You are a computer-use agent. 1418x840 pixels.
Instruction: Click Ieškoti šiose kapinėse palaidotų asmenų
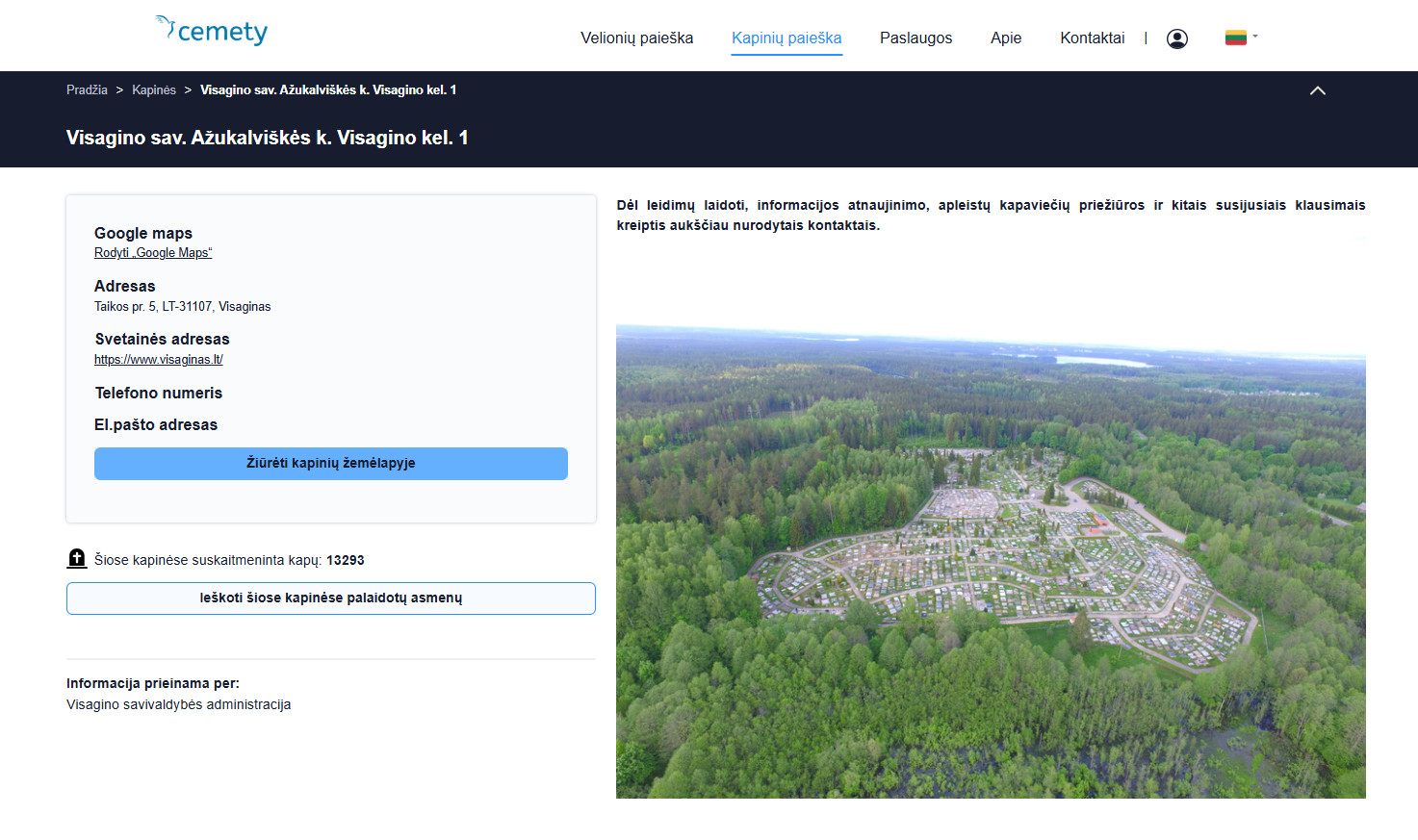coord(331,598)
